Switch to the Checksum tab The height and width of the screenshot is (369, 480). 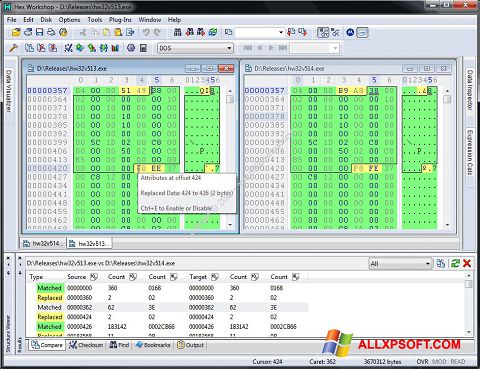pyautogui.click(x=86, y=345)
